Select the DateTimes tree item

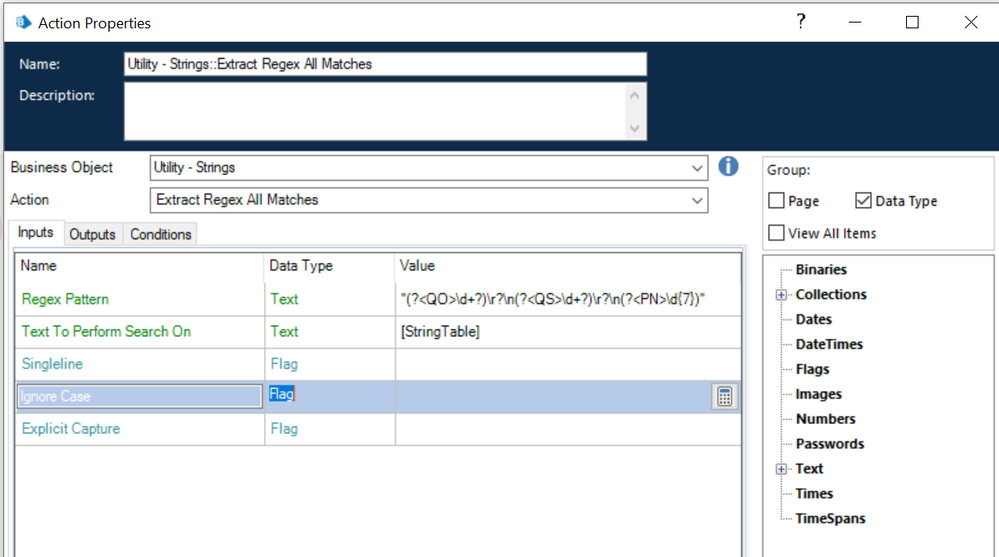point(829,344)
